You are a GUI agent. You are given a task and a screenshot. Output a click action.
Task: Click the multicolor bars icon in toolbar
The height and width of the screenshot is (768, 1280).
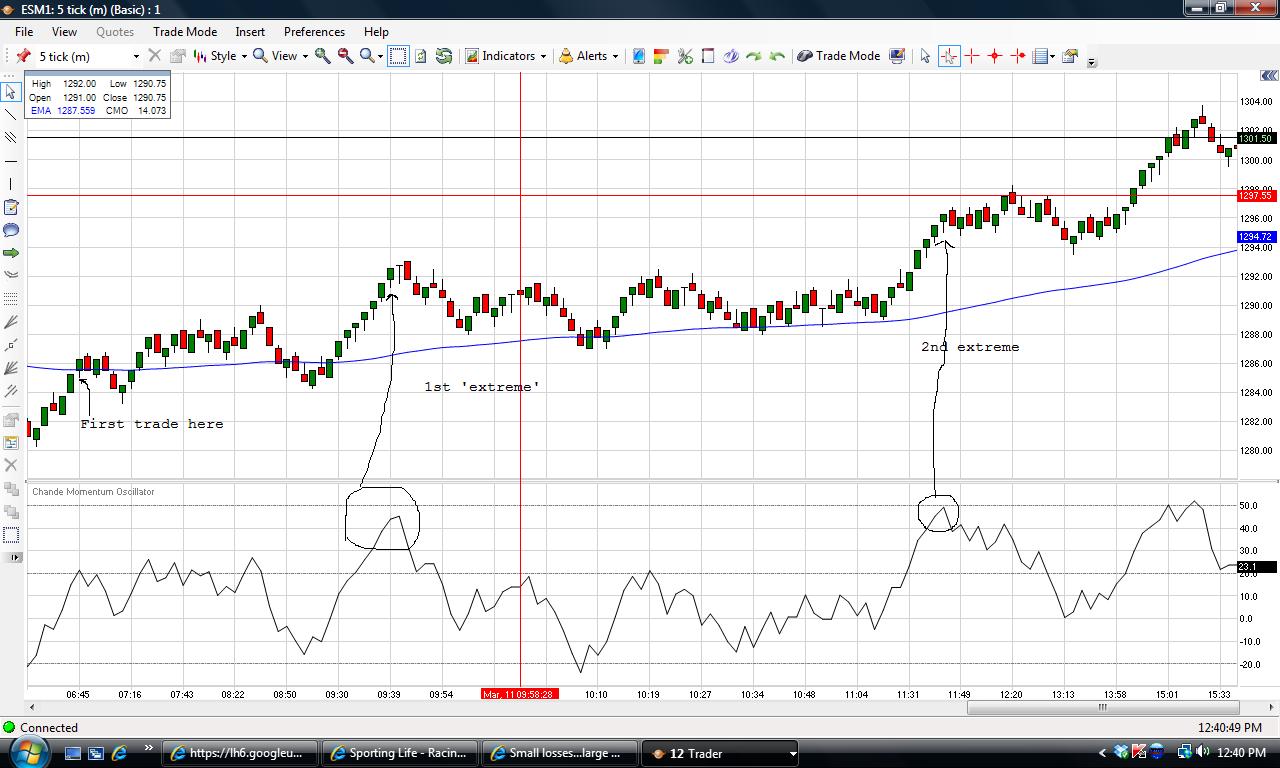click(661, 56)
